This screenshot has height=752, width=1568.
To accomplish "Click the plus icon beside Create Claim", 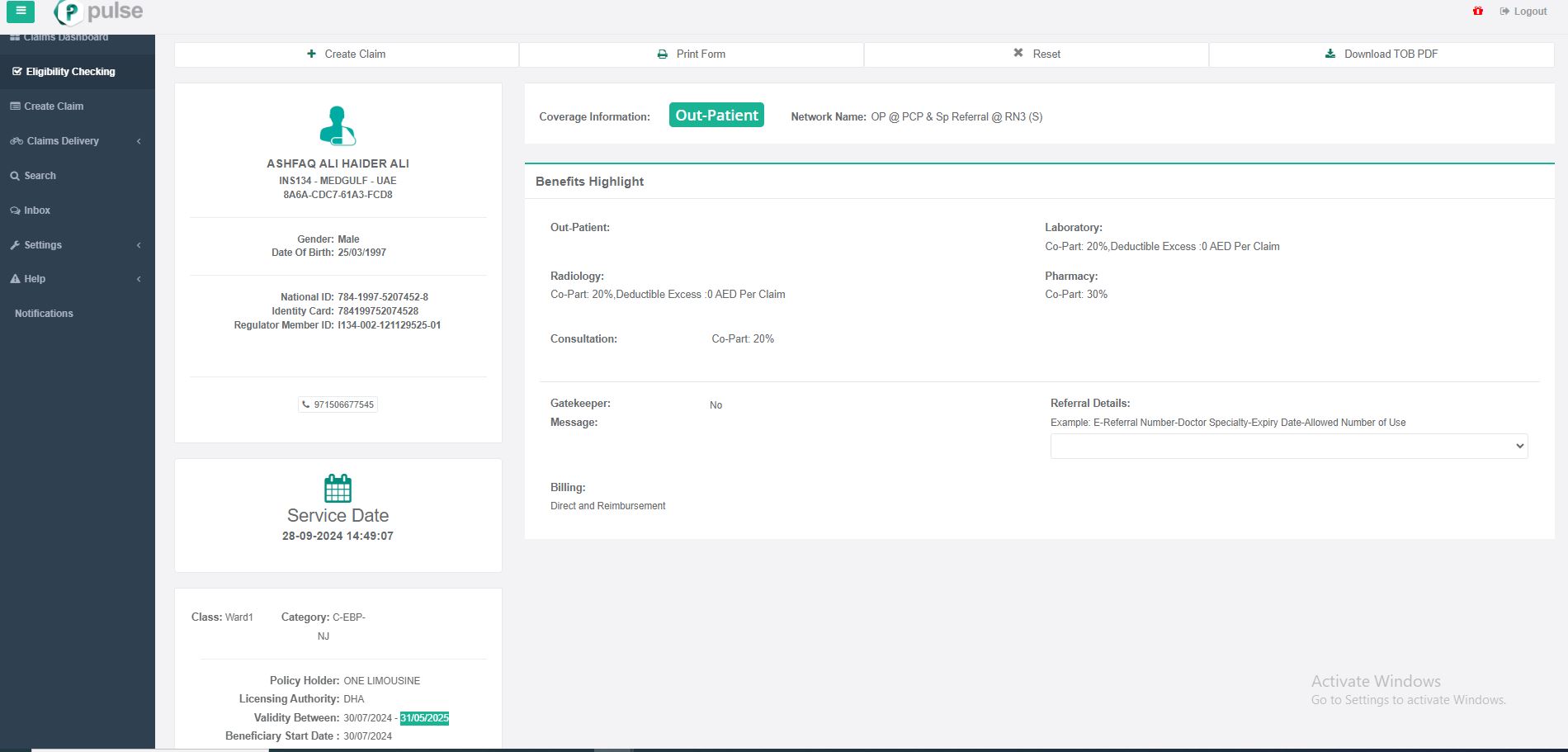I will click(311, 54).
